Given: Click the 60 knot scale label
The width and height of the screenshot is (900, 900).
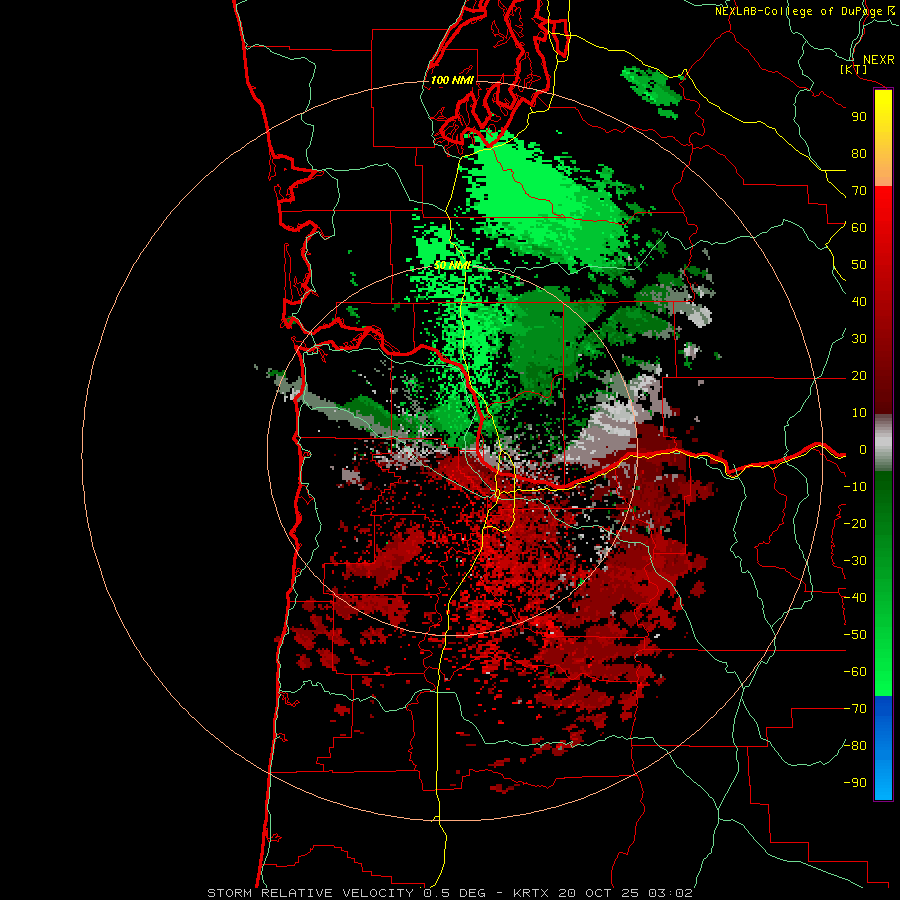Looking at the screenshot, I should point(859,228).
